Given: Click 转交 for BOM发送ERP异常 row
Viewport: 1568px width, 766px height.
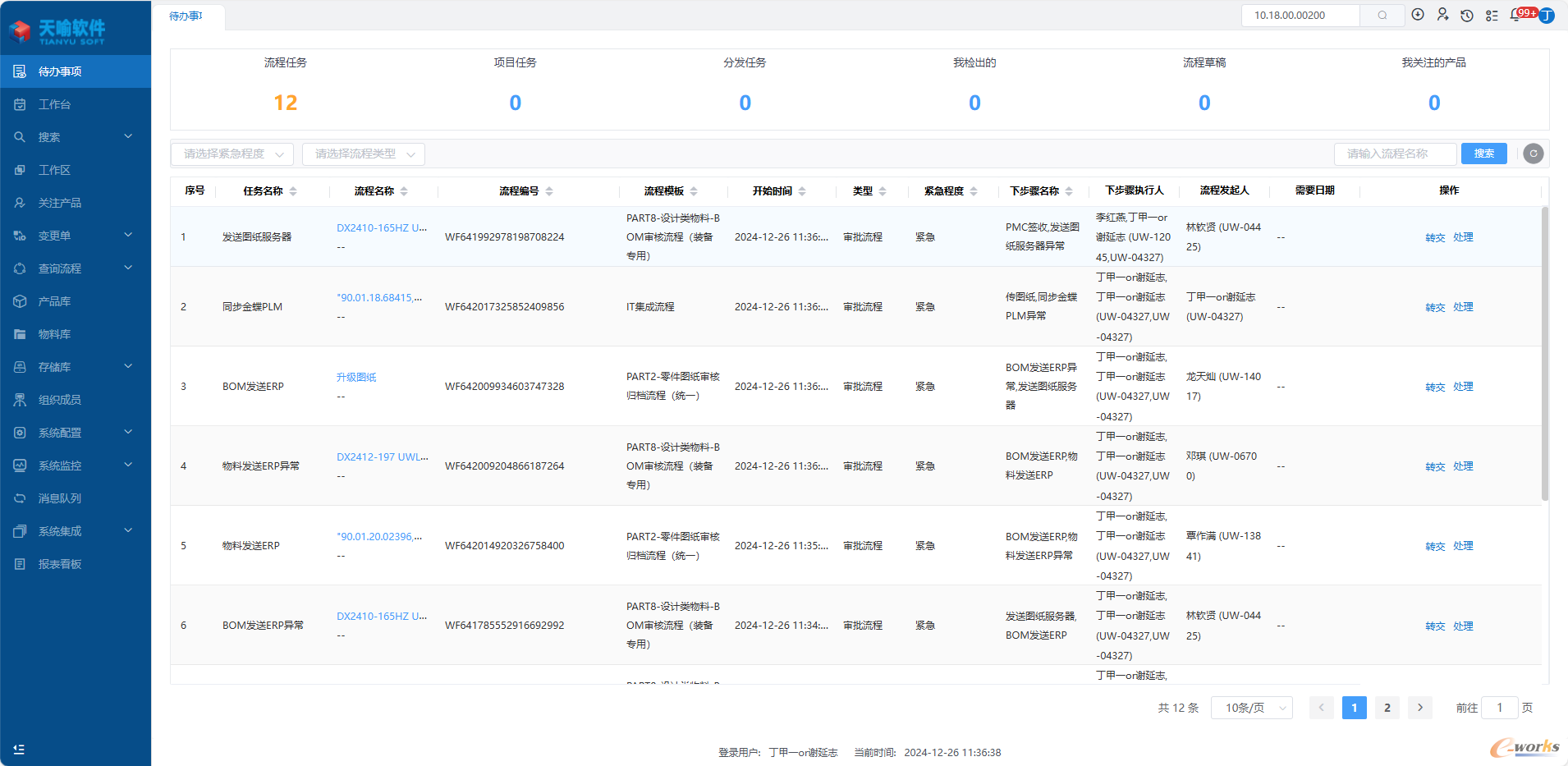Looking at the screenshot, I should pos(1435,626).
